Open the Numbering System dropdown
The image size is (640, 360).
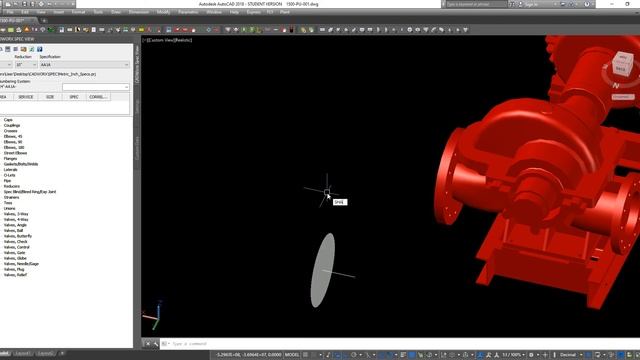click(96, 87)
